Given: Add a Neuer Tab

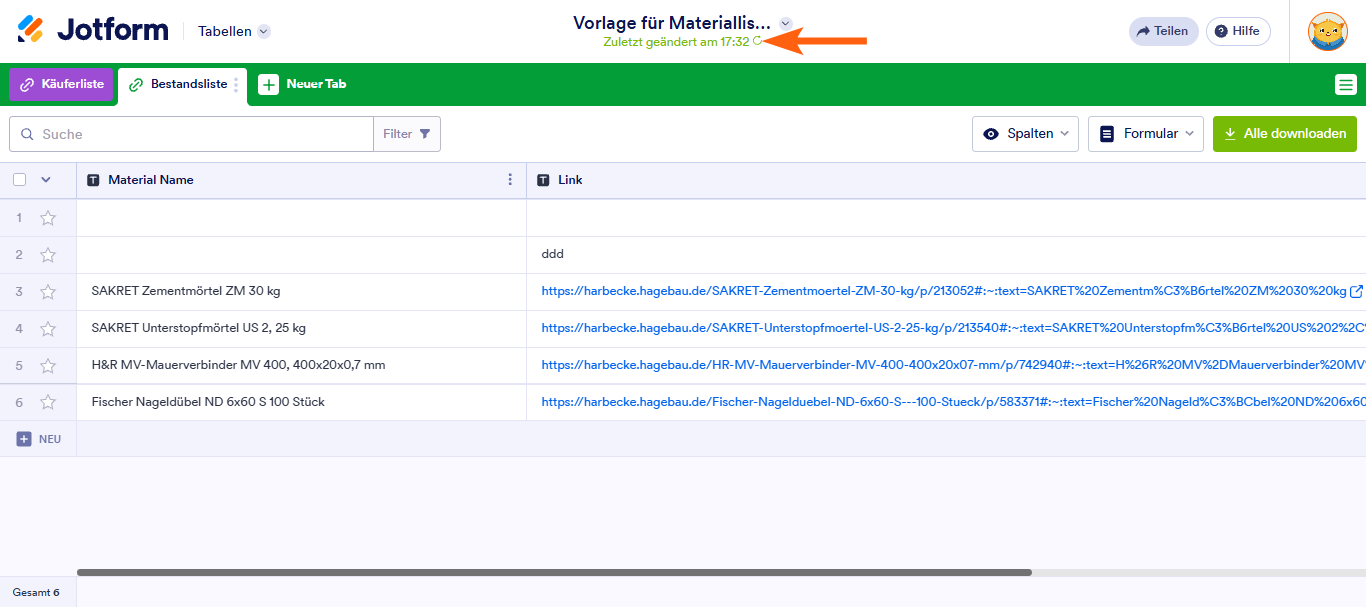Looking at the screenshot, I should (303, 84).
